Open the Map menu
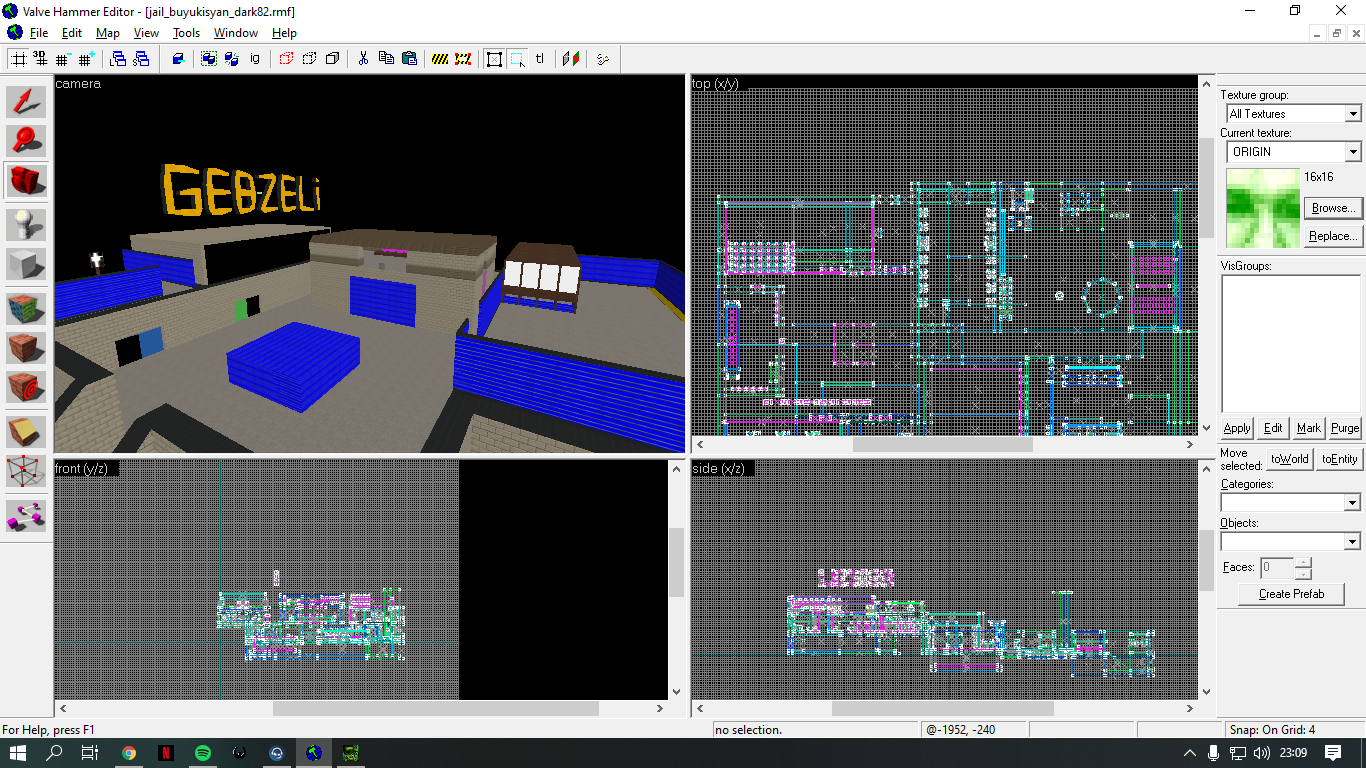Viewport: 1366px width, 768px height. coord(108,33)
